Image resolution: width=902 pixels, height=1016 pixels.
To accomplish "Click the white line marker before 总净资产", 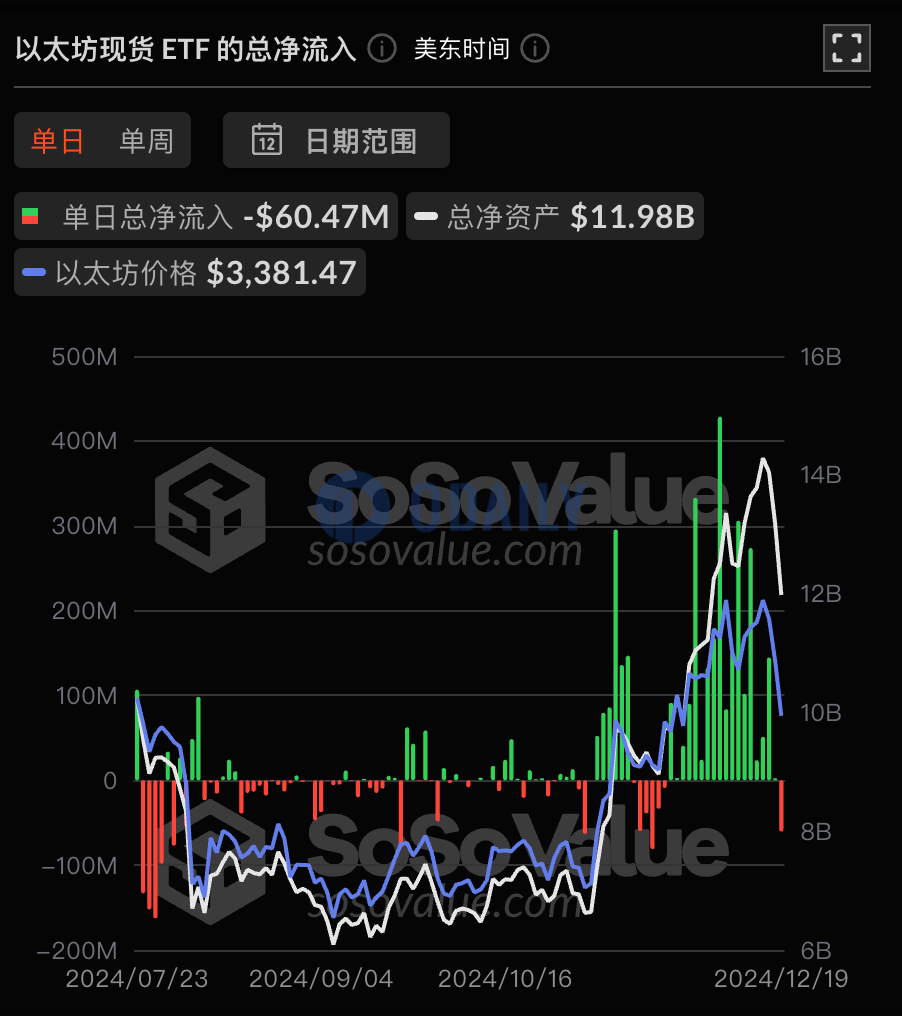I will point(427,217).
